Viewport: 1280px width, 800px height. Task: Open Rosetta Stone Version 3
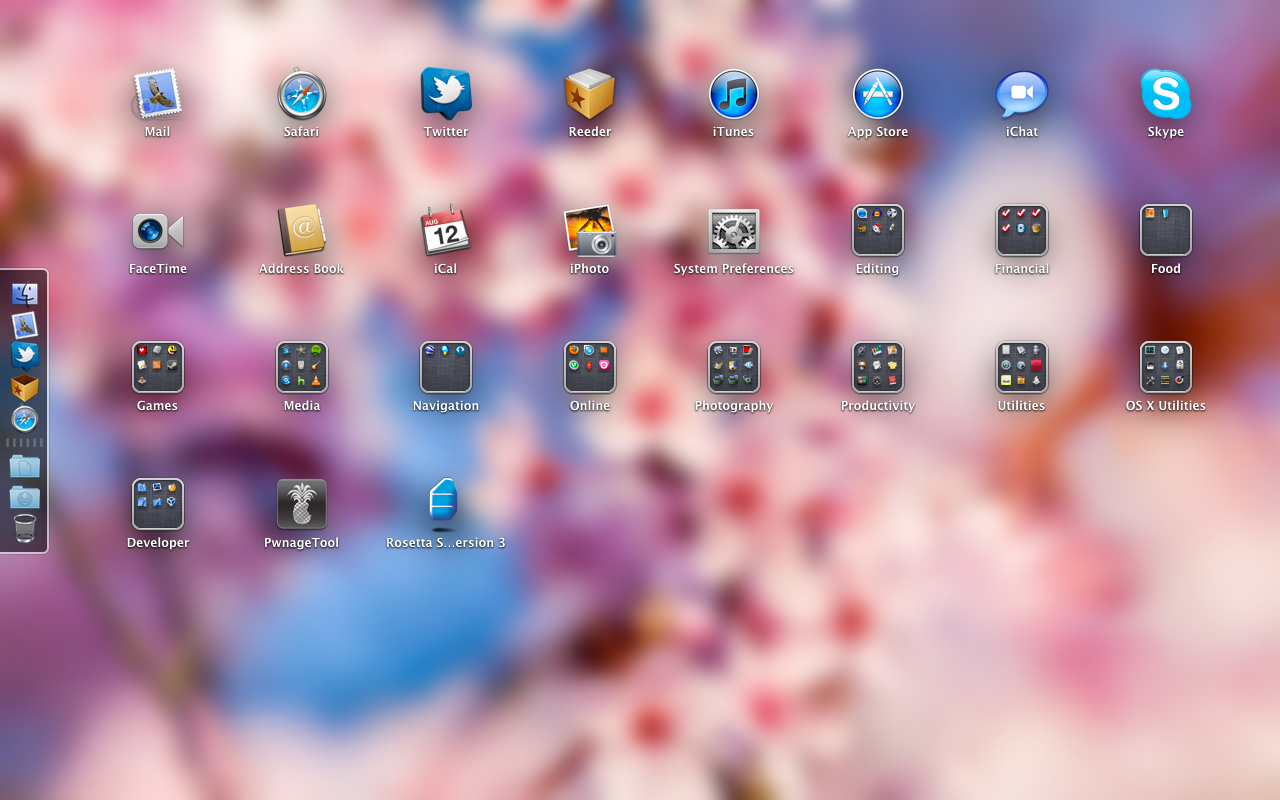(x=444, y=502)
